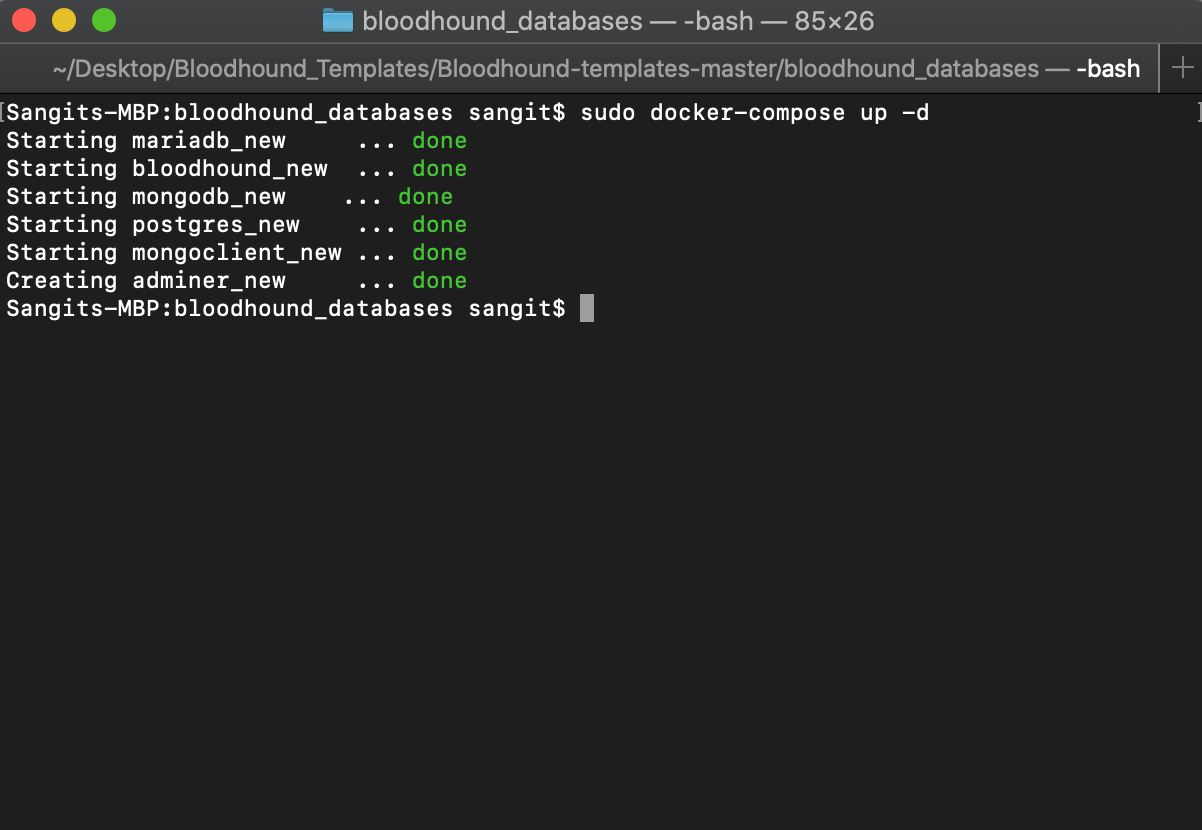Click the postgres_new container name
Screen dimensions: 1202x830
(216, 225)
